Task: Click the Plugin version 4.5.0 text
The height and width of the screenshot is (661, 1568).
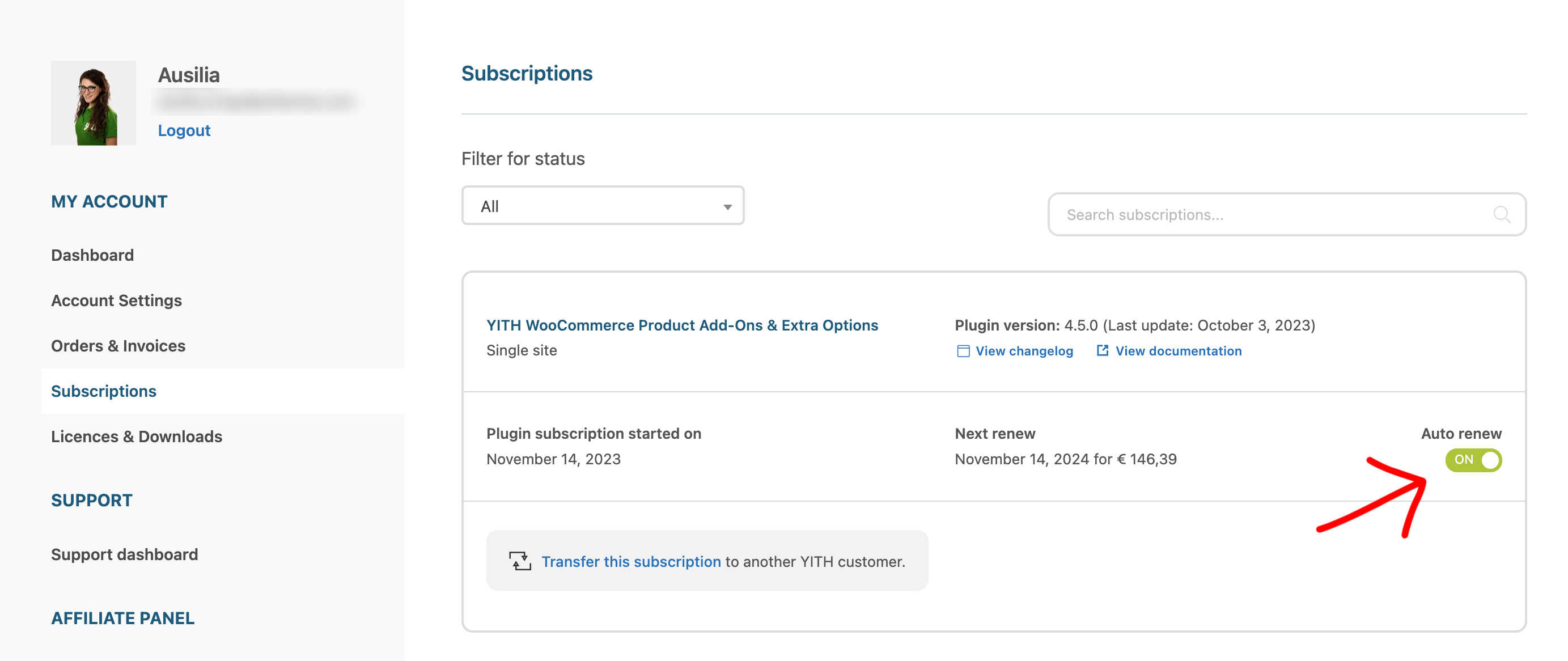Action: click(1134, 325)
